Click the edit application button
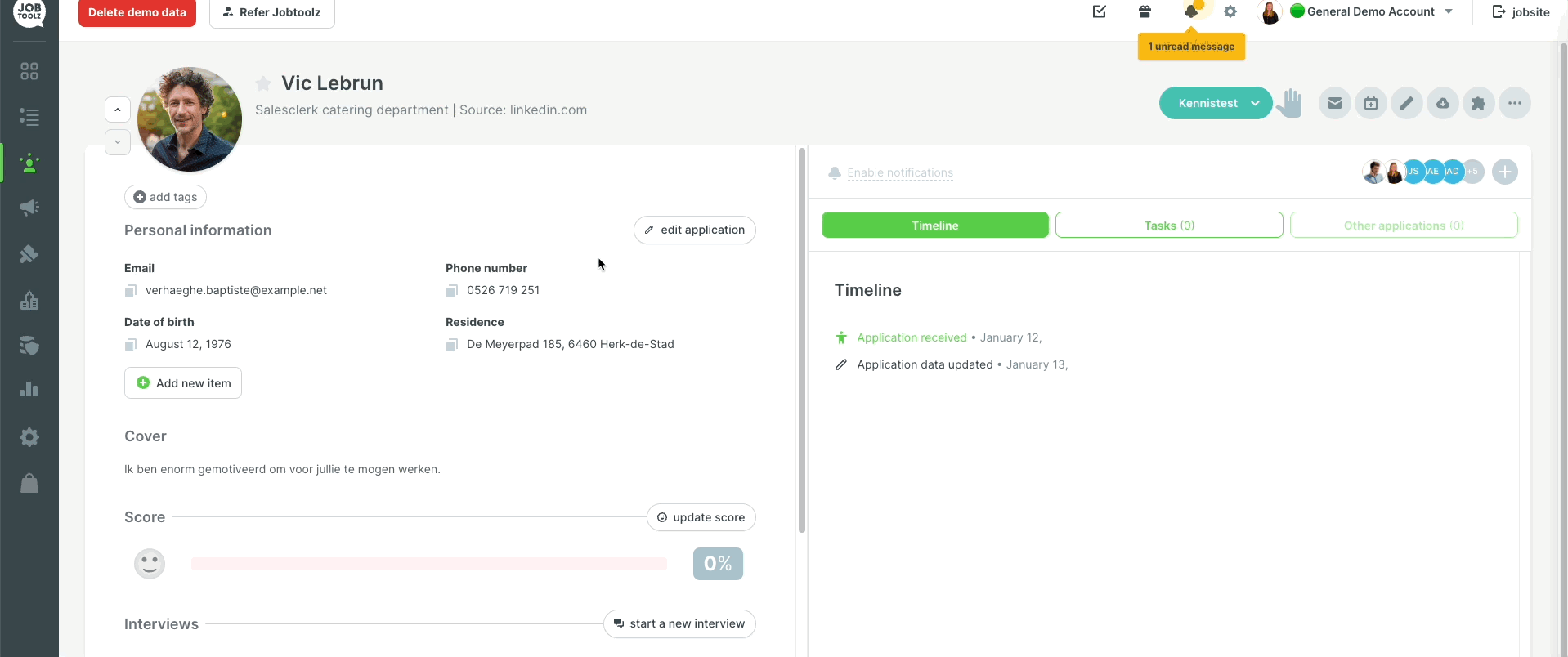The height and width of the screenshot is (657, 1568). (x=694, y=230)
